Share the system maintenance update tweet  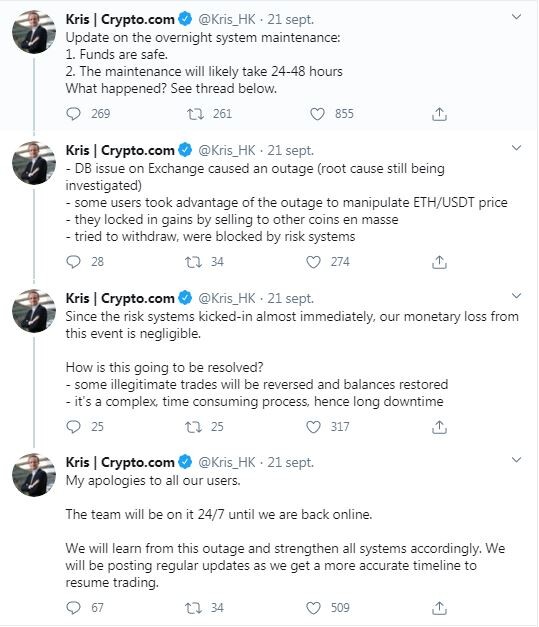coord(439,114)
